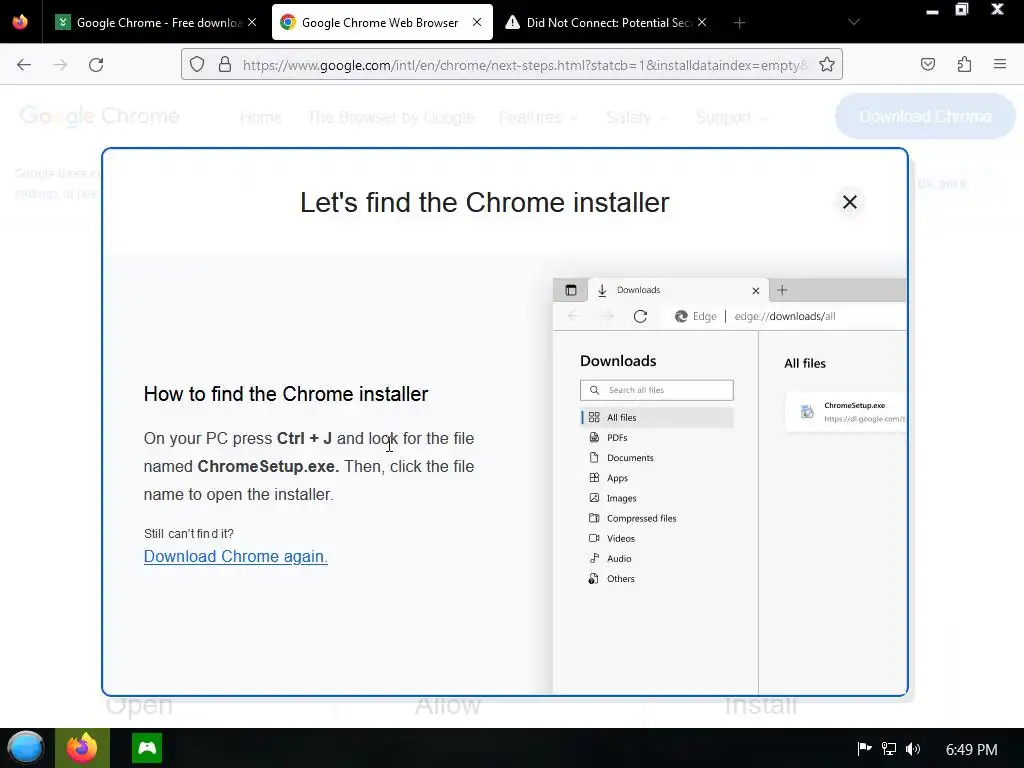Open the network tray icon
Viewport: 1024px width, 768px height.
click(x=889, y=749)
